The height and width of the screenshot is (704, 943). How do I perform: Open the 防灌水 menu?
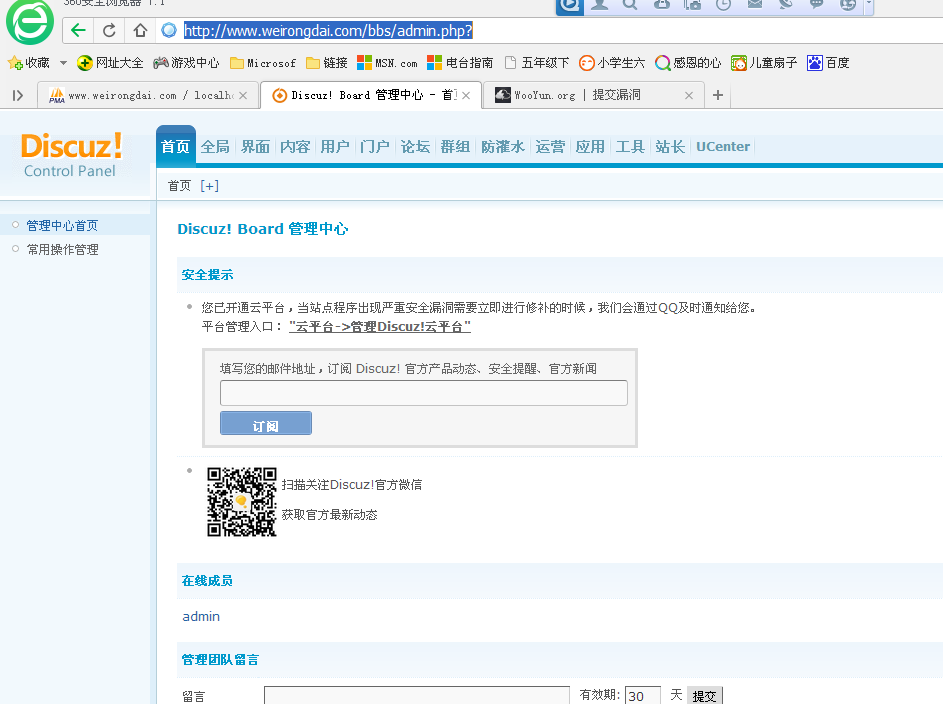(503, 147)
